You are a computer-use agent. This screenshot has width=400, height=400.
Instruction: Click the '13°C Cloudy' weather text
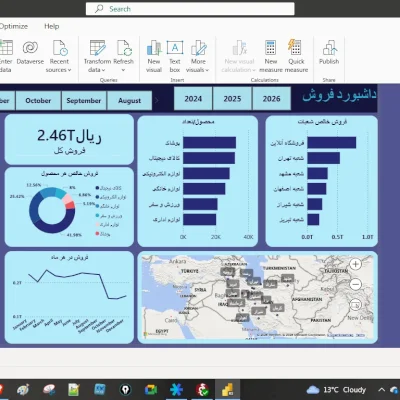[x=345, y=390]
